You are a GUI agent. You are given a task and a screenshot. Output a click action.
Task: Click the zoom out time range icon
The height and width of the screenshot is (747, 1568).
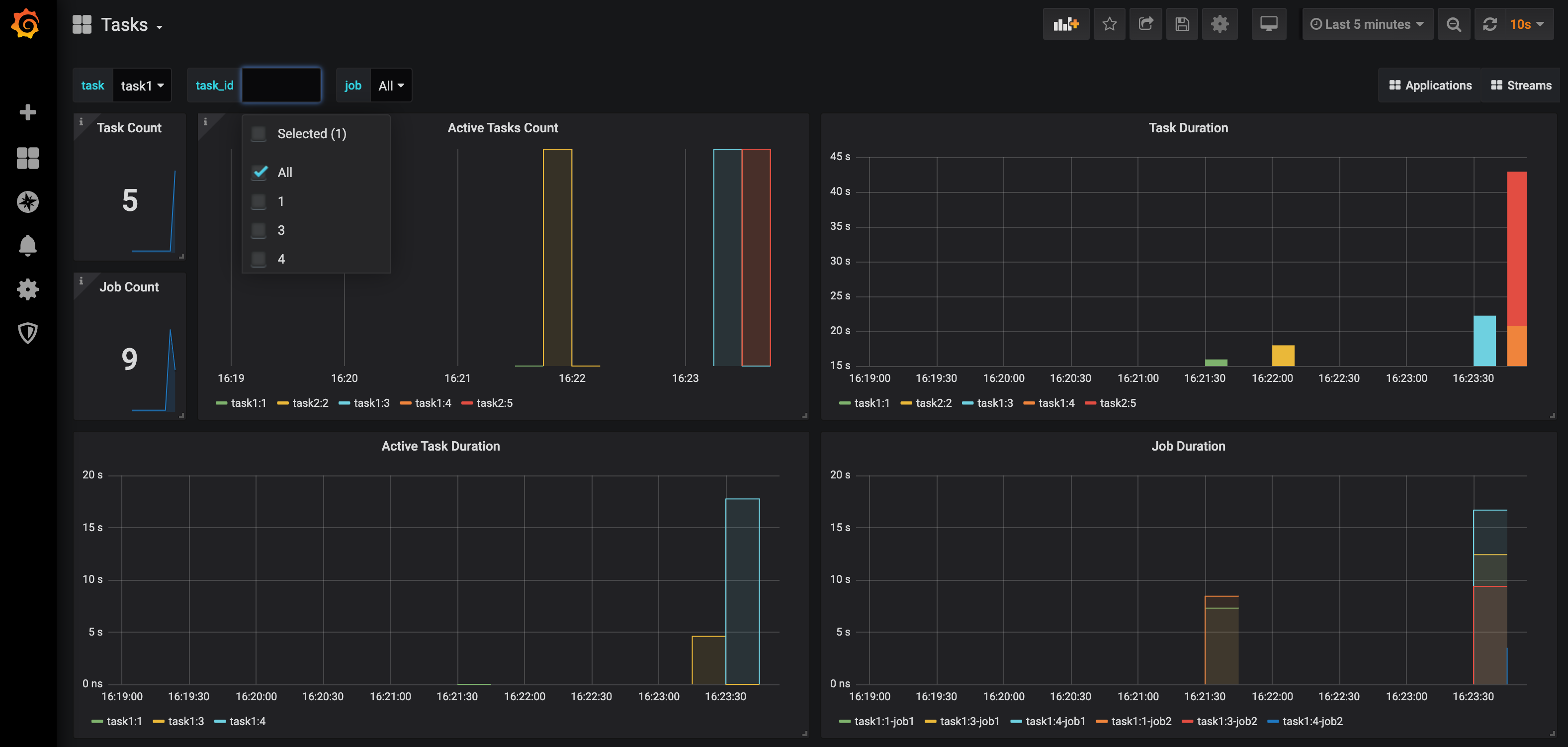coord(1454,24)
